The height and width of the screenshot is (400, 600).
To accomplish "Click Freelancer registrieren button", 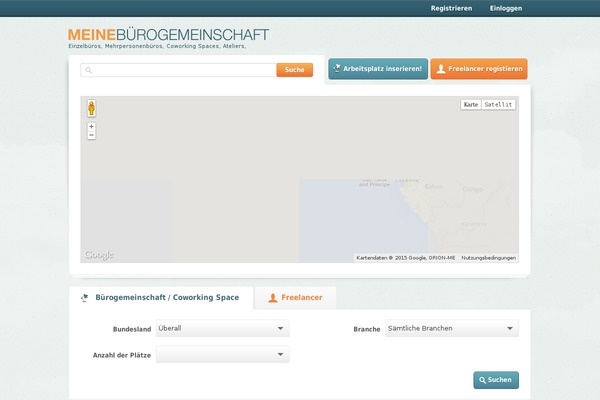I will click(479, 69).
